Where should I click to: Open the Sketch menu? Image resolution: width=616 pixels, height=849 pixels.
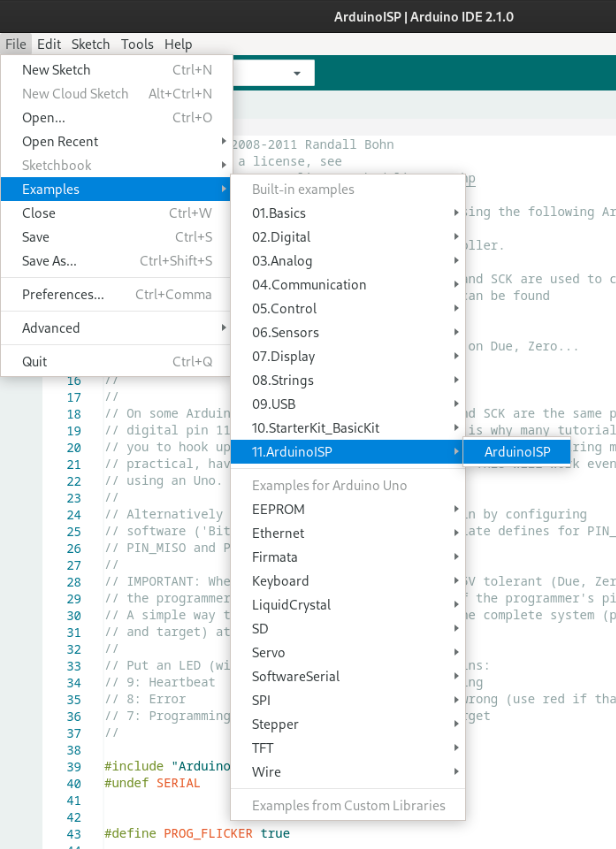pyautogui.click(x=90, y=44)
